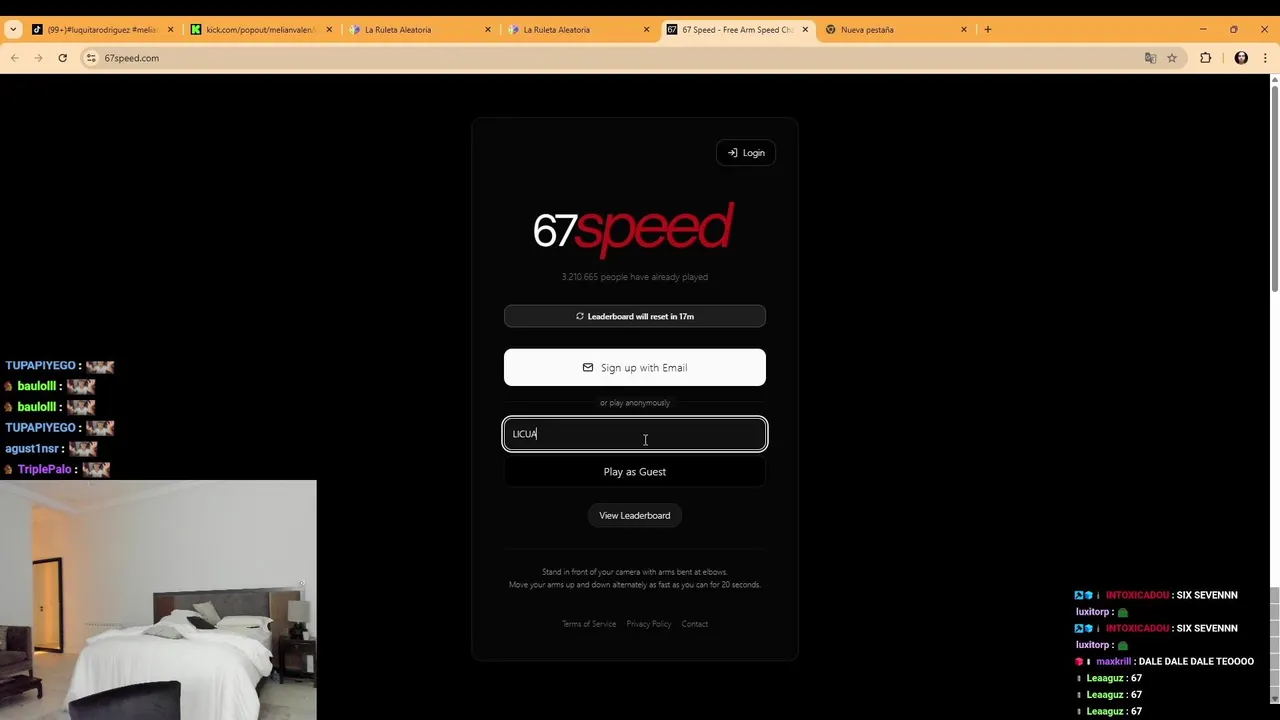1280x720 pixels.
Task: Click the webcam overlay showing the bedroom
Action: 158,600
